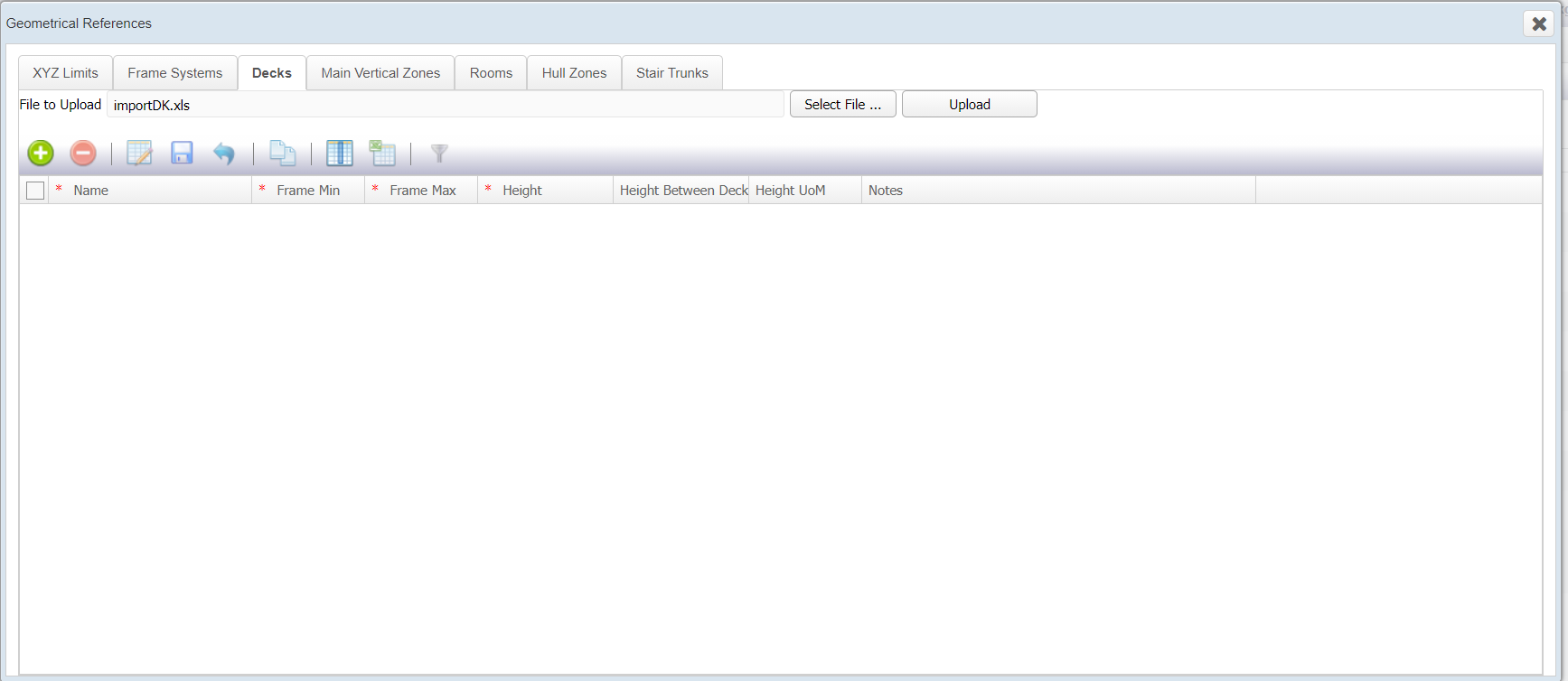Open the Frame Systems tab

point(174,73)
